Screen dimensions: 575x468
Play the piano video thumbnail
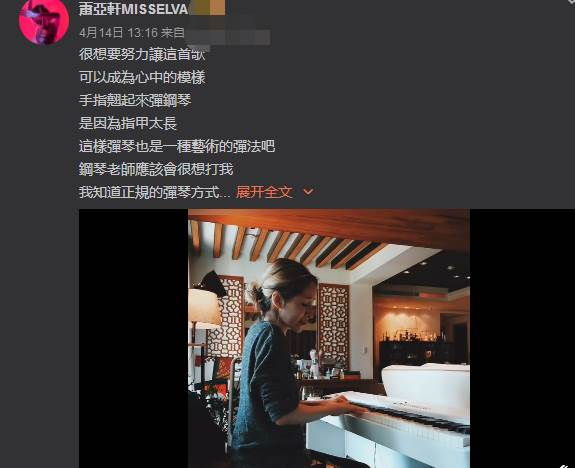(x=329, y=338)
